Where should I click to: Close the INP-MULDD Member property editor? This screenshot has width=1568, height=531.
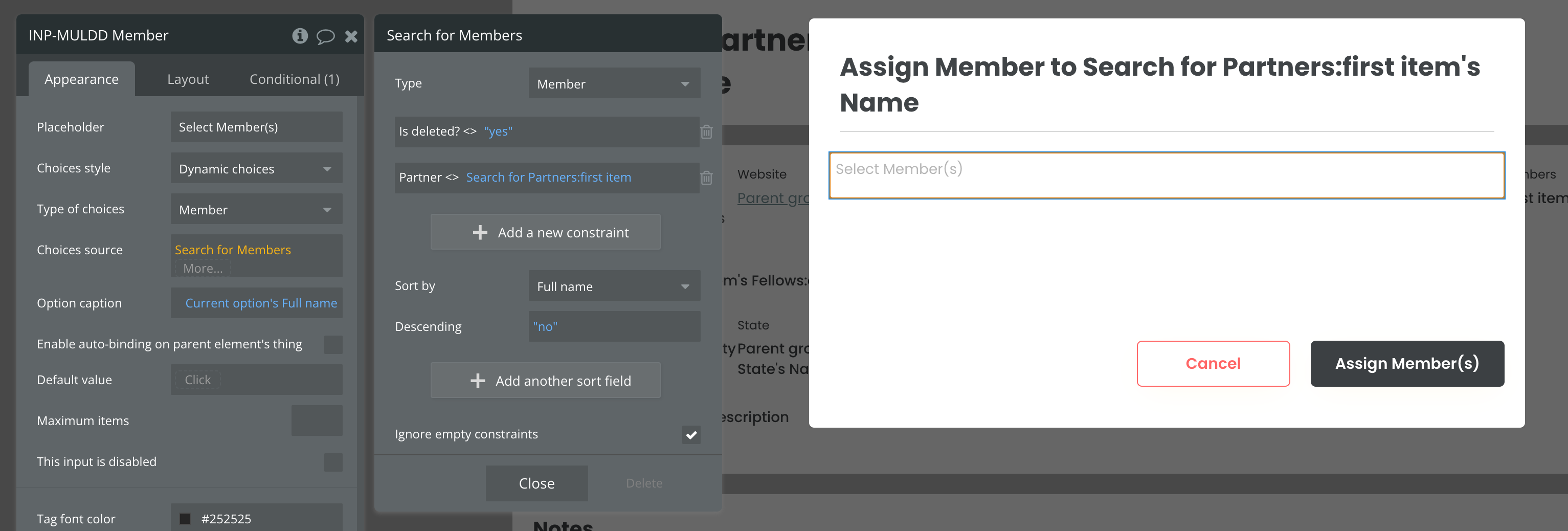click(351, 36)
